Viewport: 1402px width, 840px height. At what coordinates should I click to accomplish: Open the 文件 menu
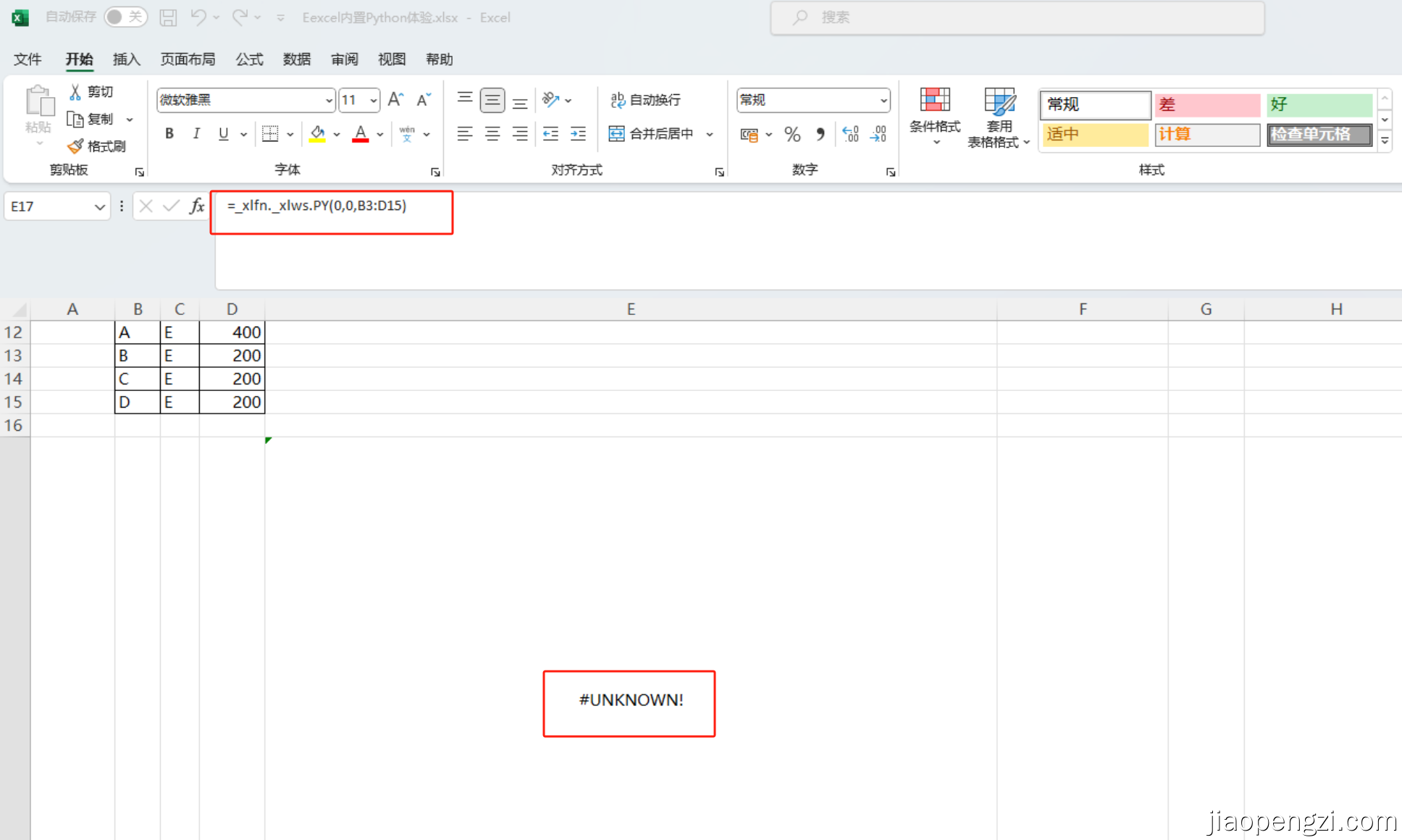tap(28, 59)
